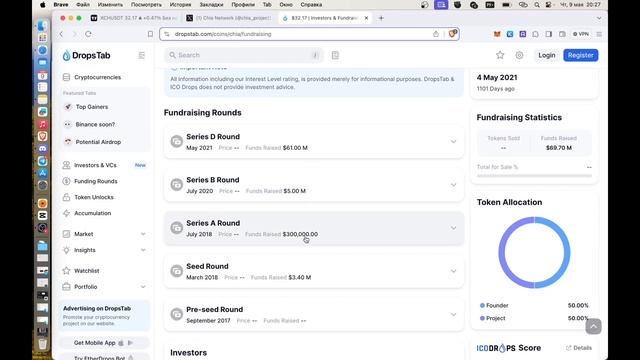The height and width of the screenshot is (360, 640).
Task: Open the Закладки menu
Action: point(211,4)
